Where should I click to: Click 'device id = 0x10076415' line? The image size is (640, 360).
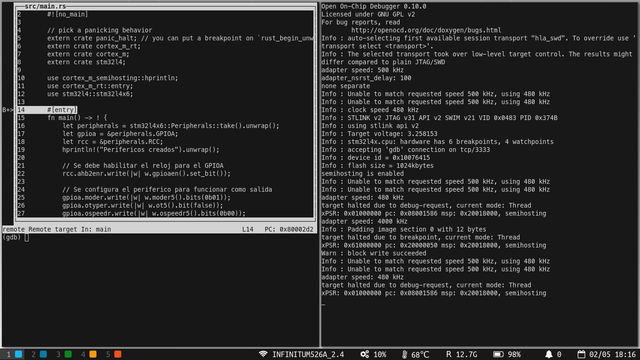point(376,158)
